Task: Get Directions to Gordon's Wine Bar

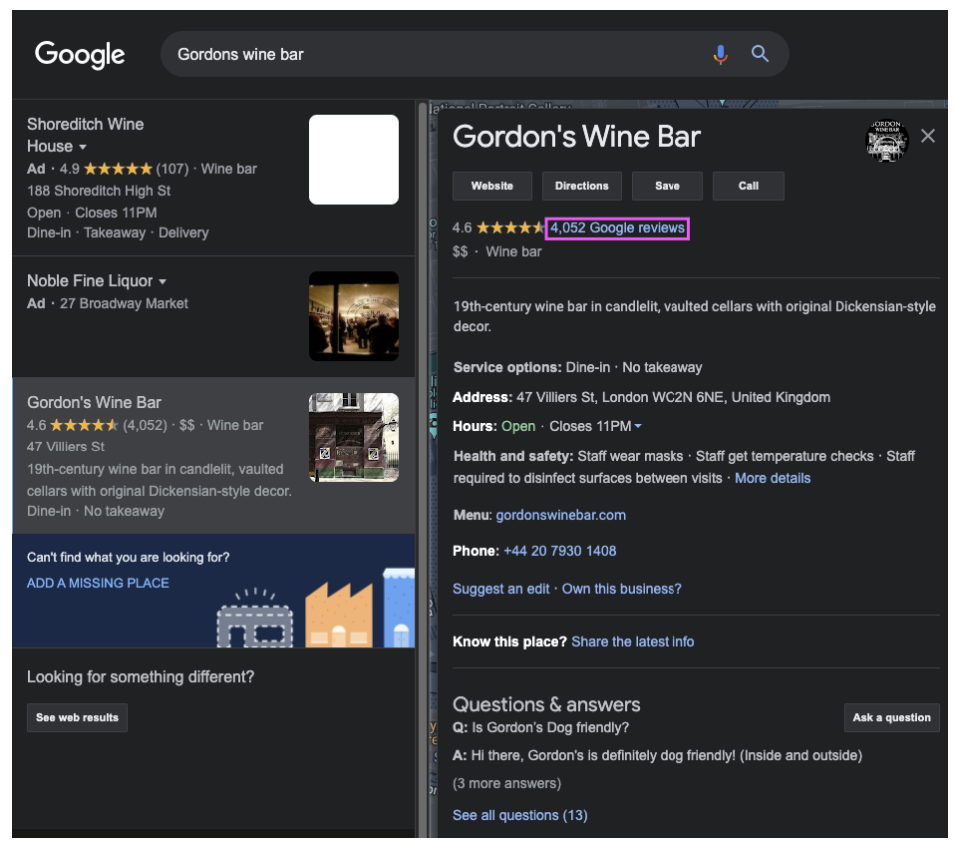Action: pyautogui.click(x=582, y=186)
